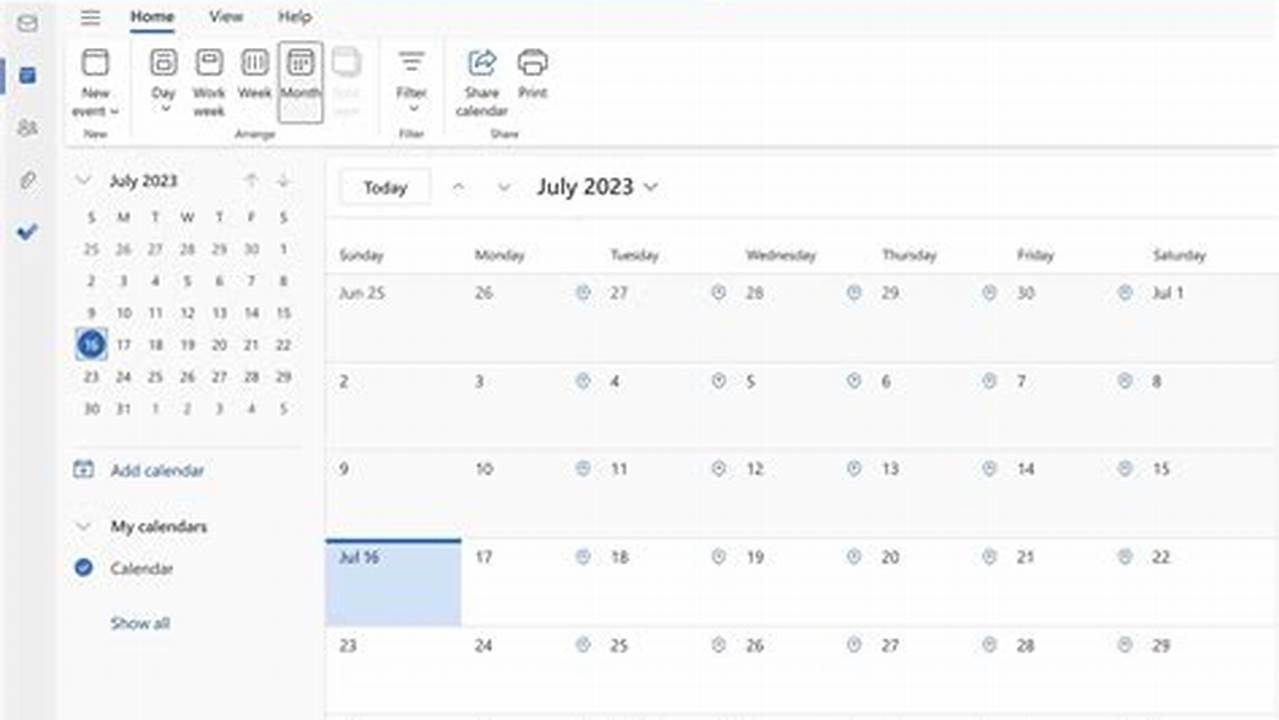Image resolution: width=1279 pixels, height=720 pixels.
Task: Toggle the navigation pane with hamburger menu
Action: click(x=91, y=17)
